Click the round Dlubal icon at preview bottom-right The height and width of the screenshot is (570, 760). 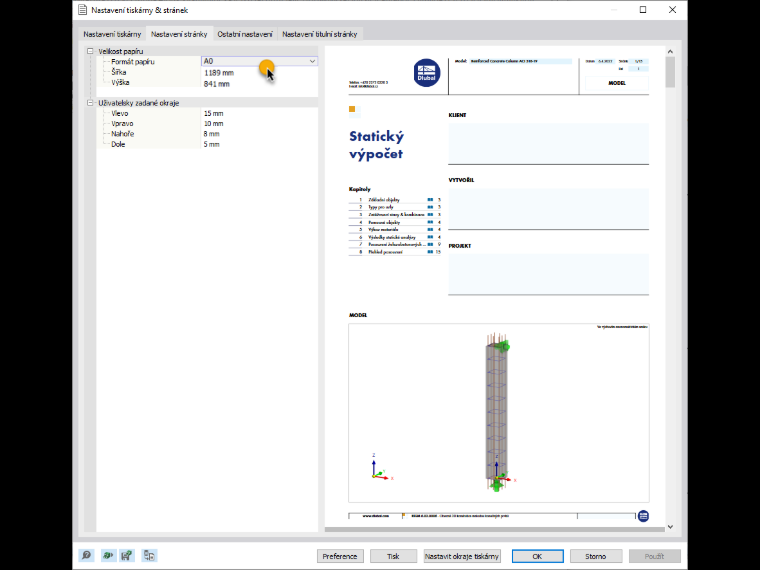click(643, 516)
